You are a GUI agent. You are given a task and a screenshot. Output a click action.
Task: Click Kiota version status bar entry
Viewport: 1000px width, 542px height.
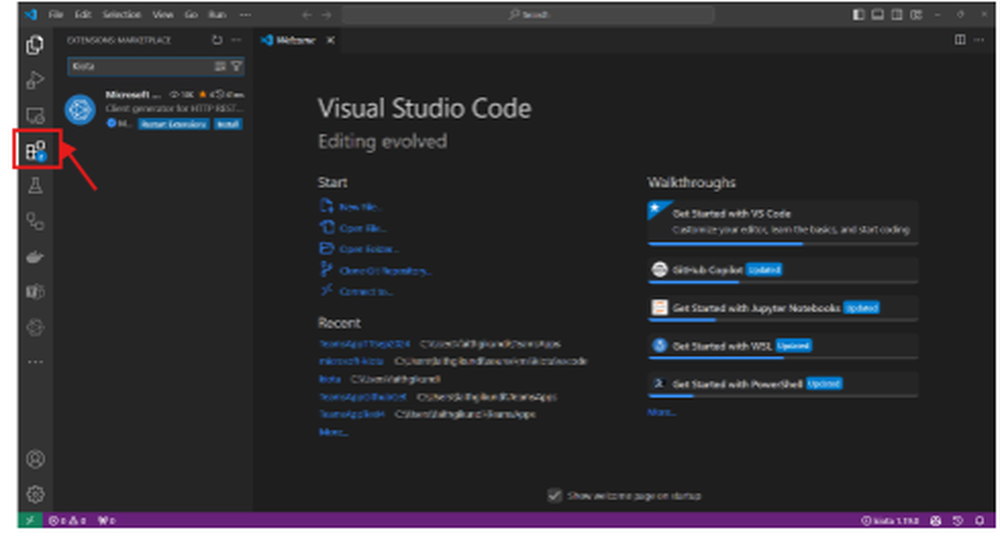point(890,521)
